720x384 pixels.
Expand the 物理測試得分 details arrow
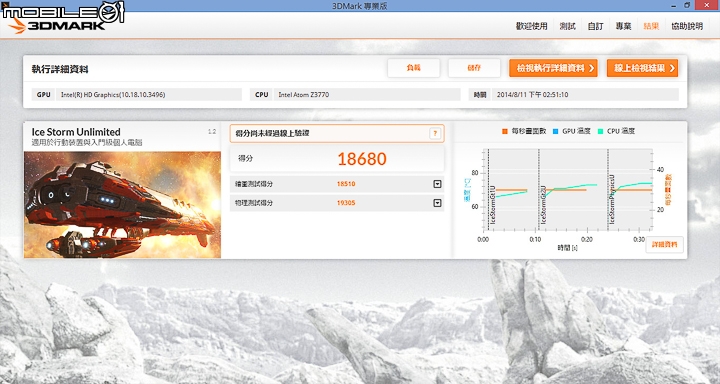click(x=437, y=203)
